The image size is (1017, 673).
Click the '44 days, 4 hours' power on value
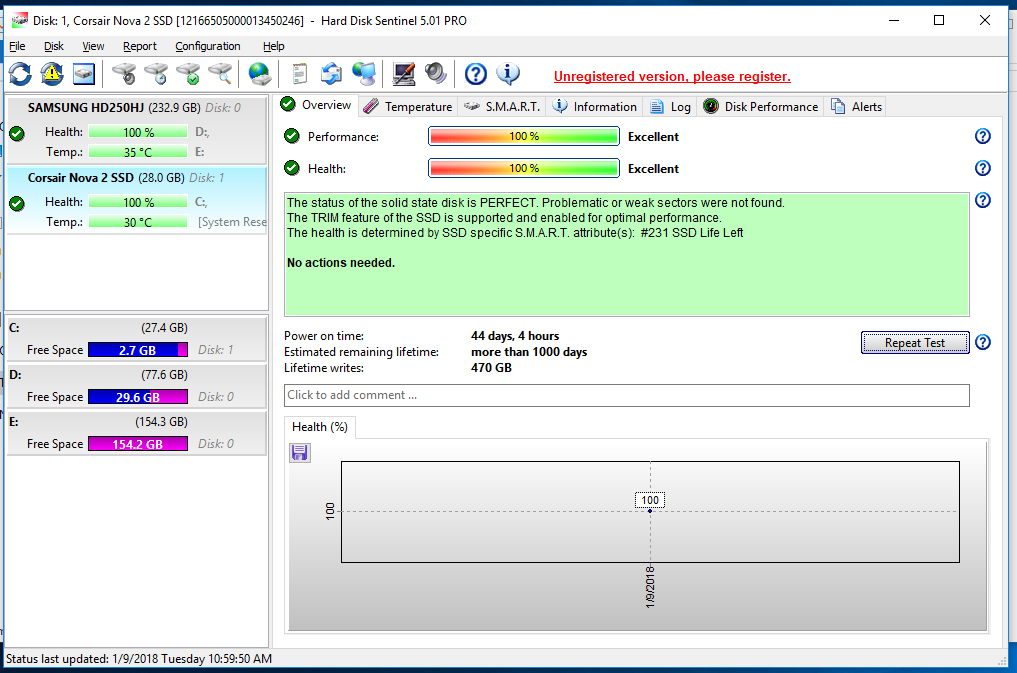pyautogui.click(x=515, y=336)
